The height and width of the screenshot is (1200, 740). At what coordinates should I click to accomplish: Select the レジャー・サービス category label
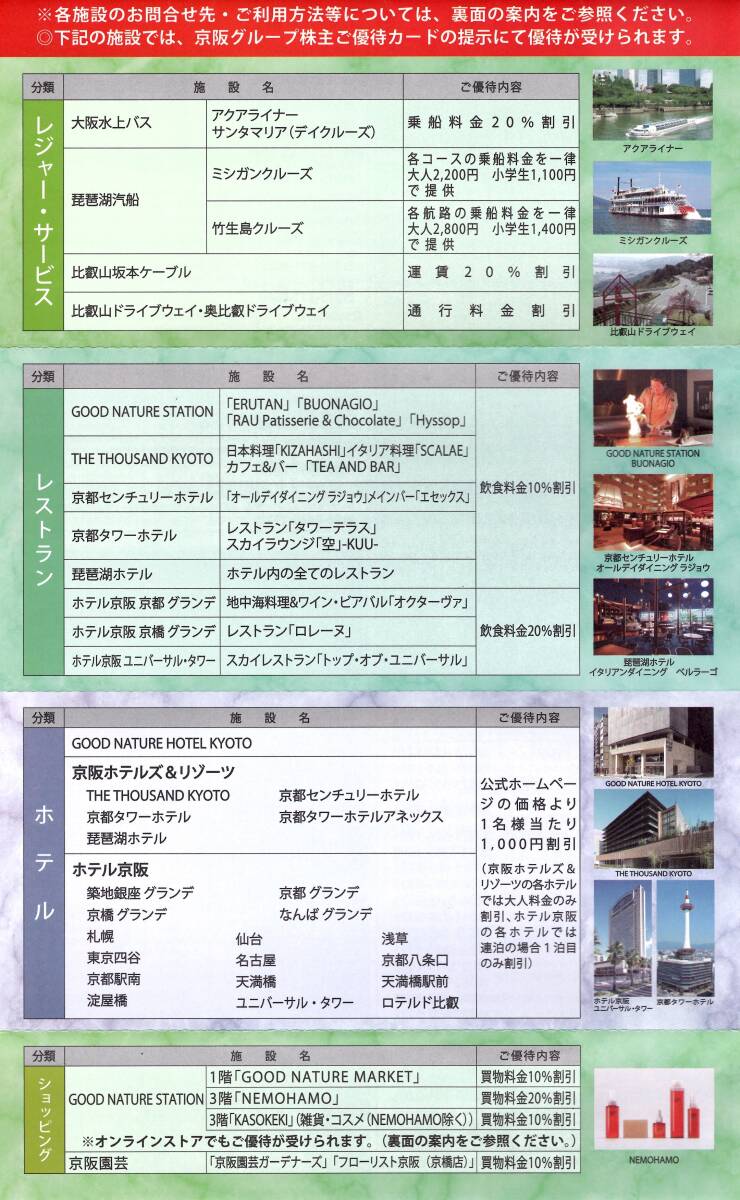[x=43, y=214]
